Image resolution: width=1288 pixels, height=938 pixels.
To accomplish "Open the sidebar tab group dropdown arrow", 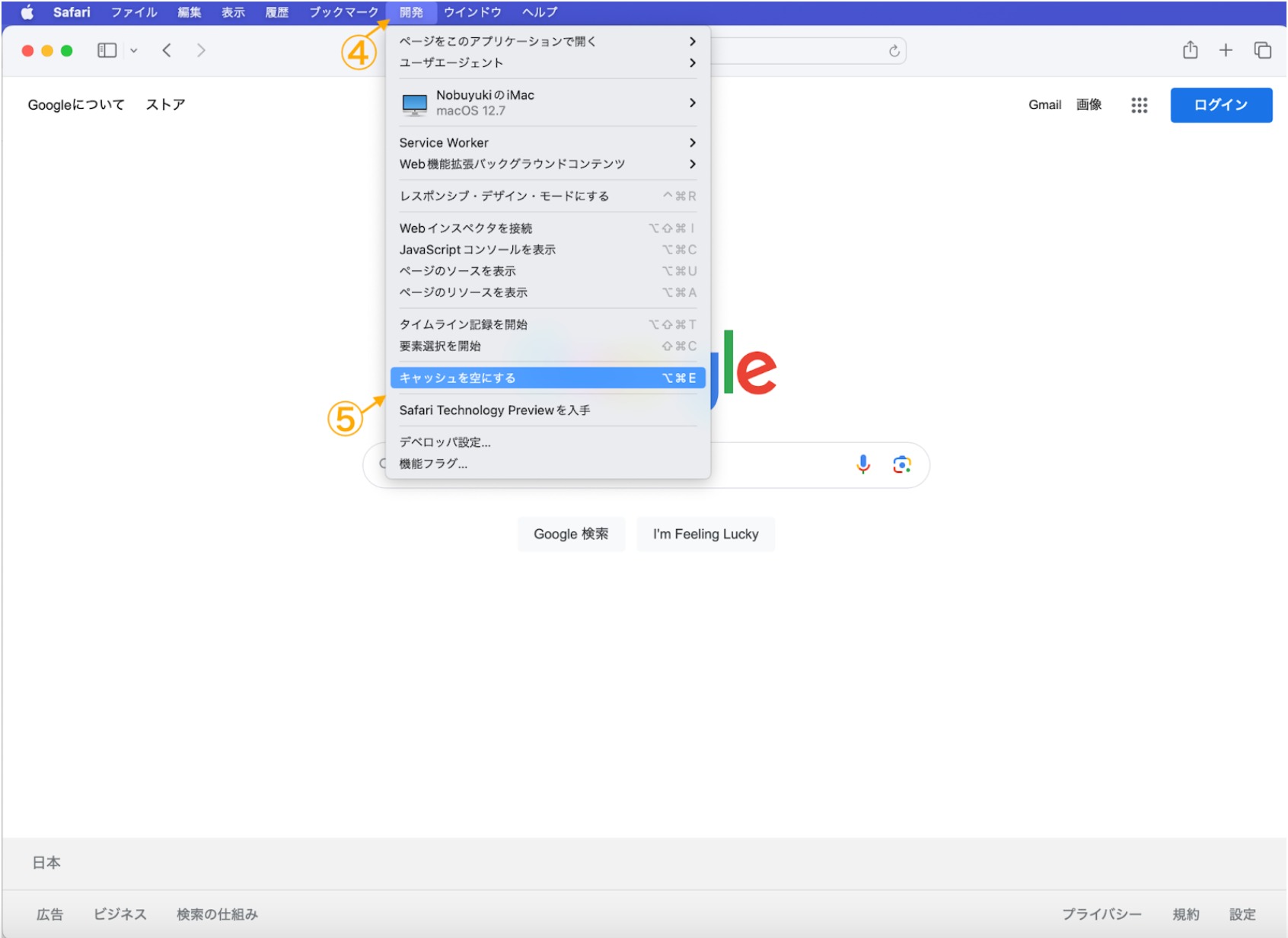I will 133,50.
